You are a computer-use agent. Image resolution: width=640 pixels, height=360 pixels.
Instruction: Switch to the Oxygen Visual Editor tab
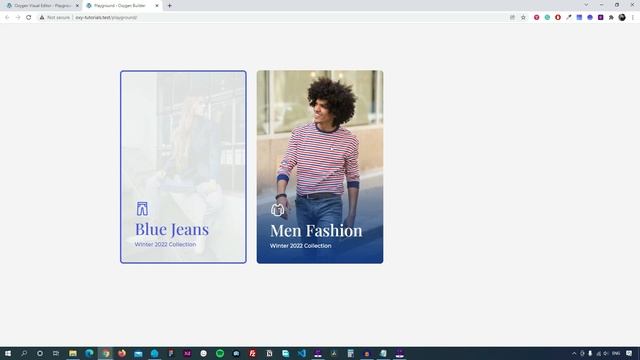tap(42, 6)
